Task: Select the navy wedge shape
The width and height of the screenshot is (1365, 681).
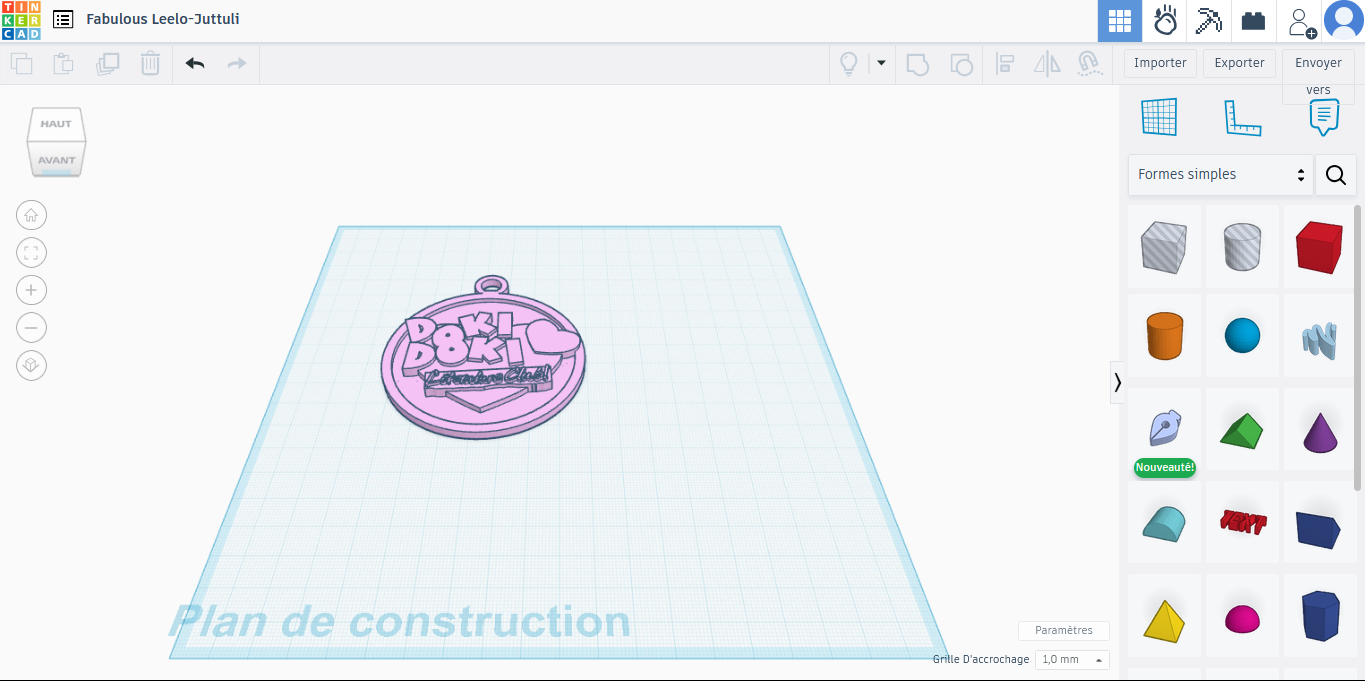Action: tap(1319, 527)
